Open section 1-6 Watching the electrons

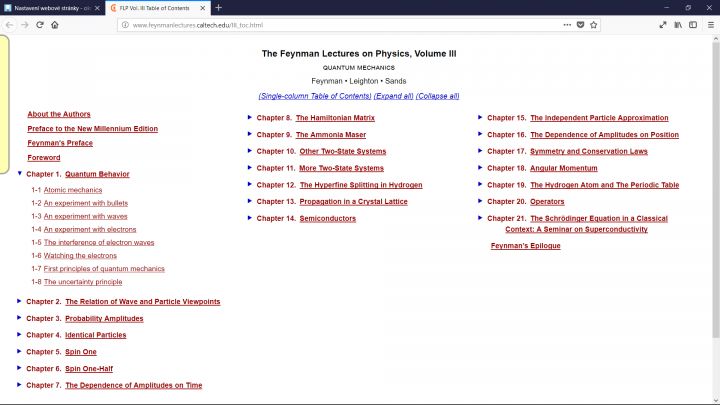pyautogui.click(x=80, y=255)
